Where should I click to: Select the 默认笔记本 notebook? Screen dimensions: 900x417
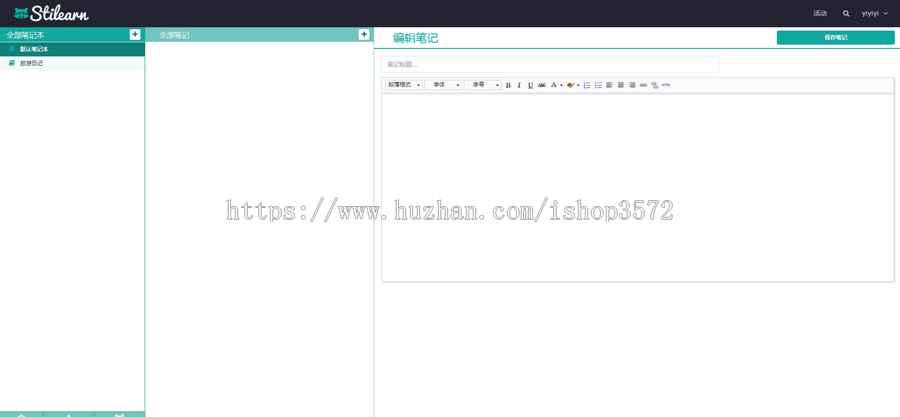click(x=72, y=49)
